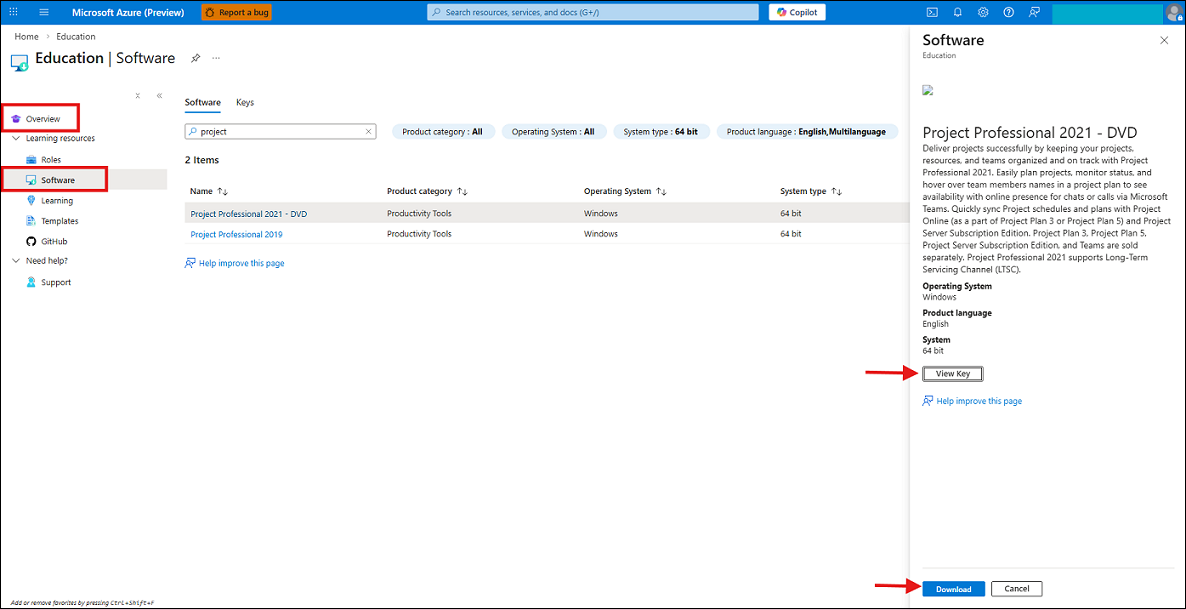The width and height of the screenshot is (1186, 610).
Task: Pin the Education Software page
Action: tap(195, 58)
